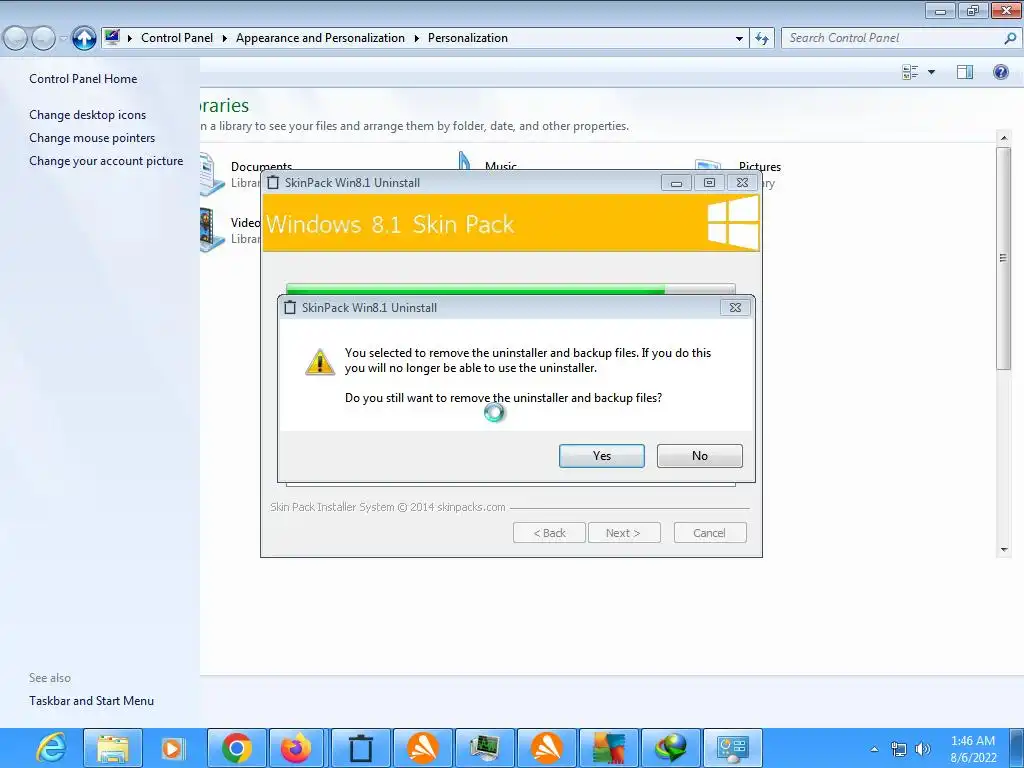Maximize the SkinPack Win8.1 Uninstall wizard window
This screenshot has width=1024, height=768.
(709, 183)
